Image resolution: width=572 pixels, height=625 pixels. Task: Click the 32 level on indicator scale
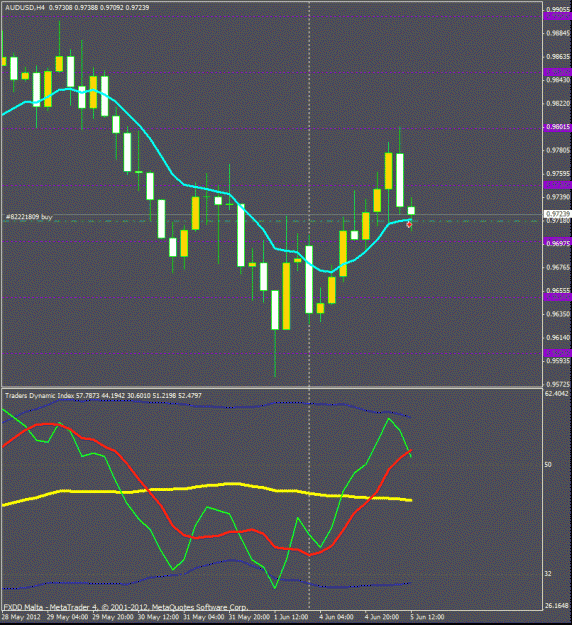click(548, 574)
